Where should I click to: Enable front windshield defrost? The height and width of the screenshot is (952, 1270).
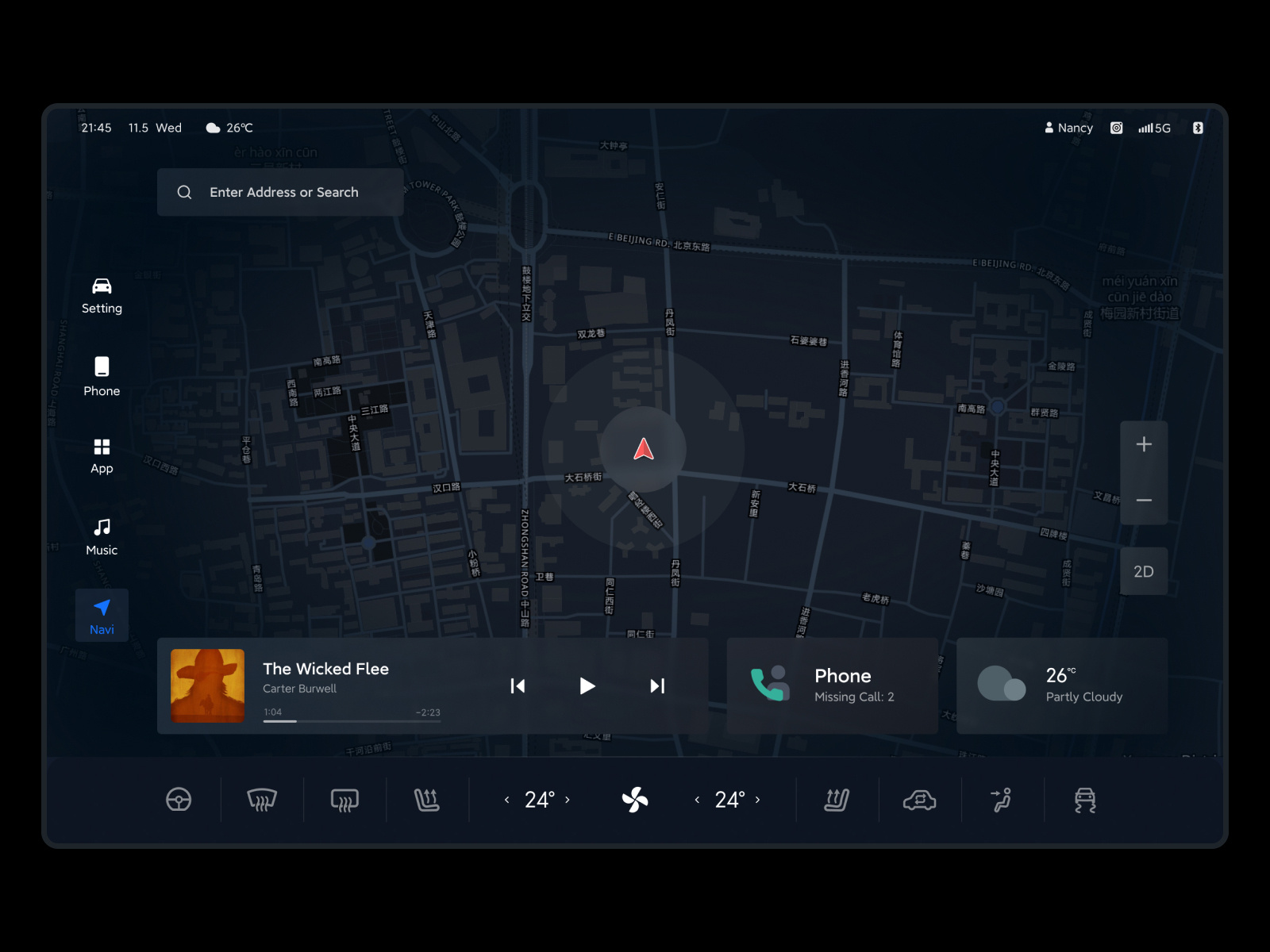(x=262, y=800)
